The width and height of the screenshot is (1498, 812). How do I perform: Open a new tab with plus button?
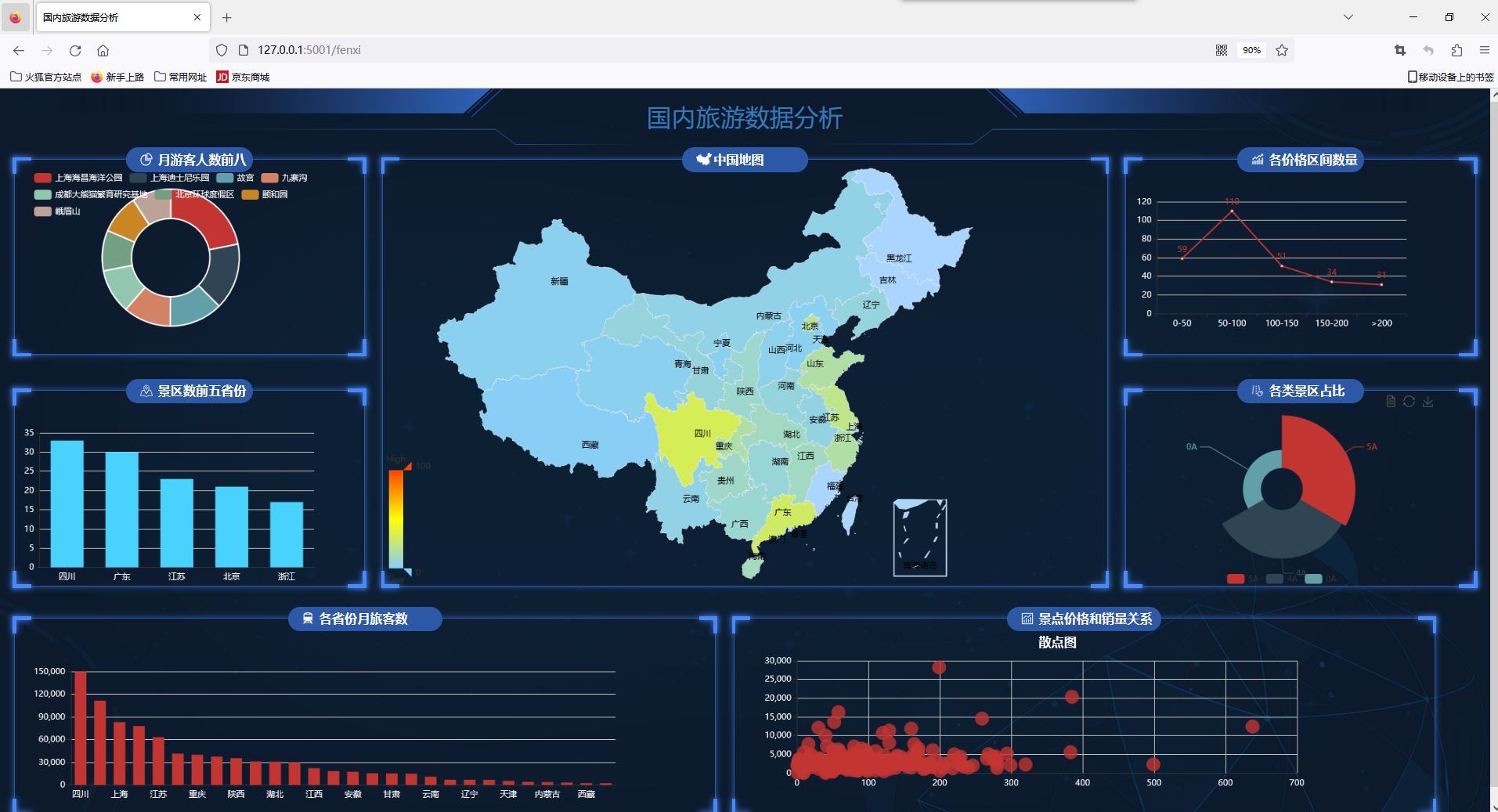point(226,17)
